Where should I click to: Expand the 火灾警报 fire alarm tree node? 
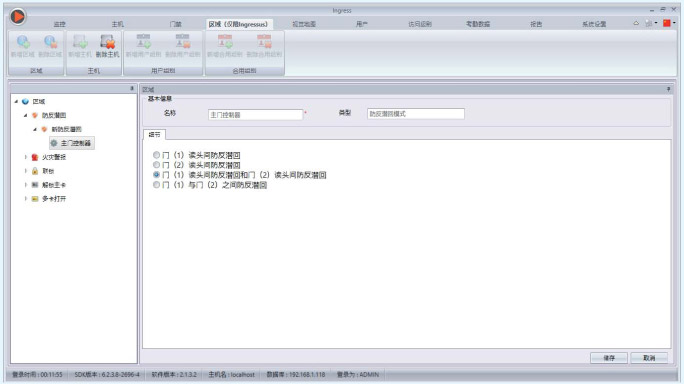point(26,157)
